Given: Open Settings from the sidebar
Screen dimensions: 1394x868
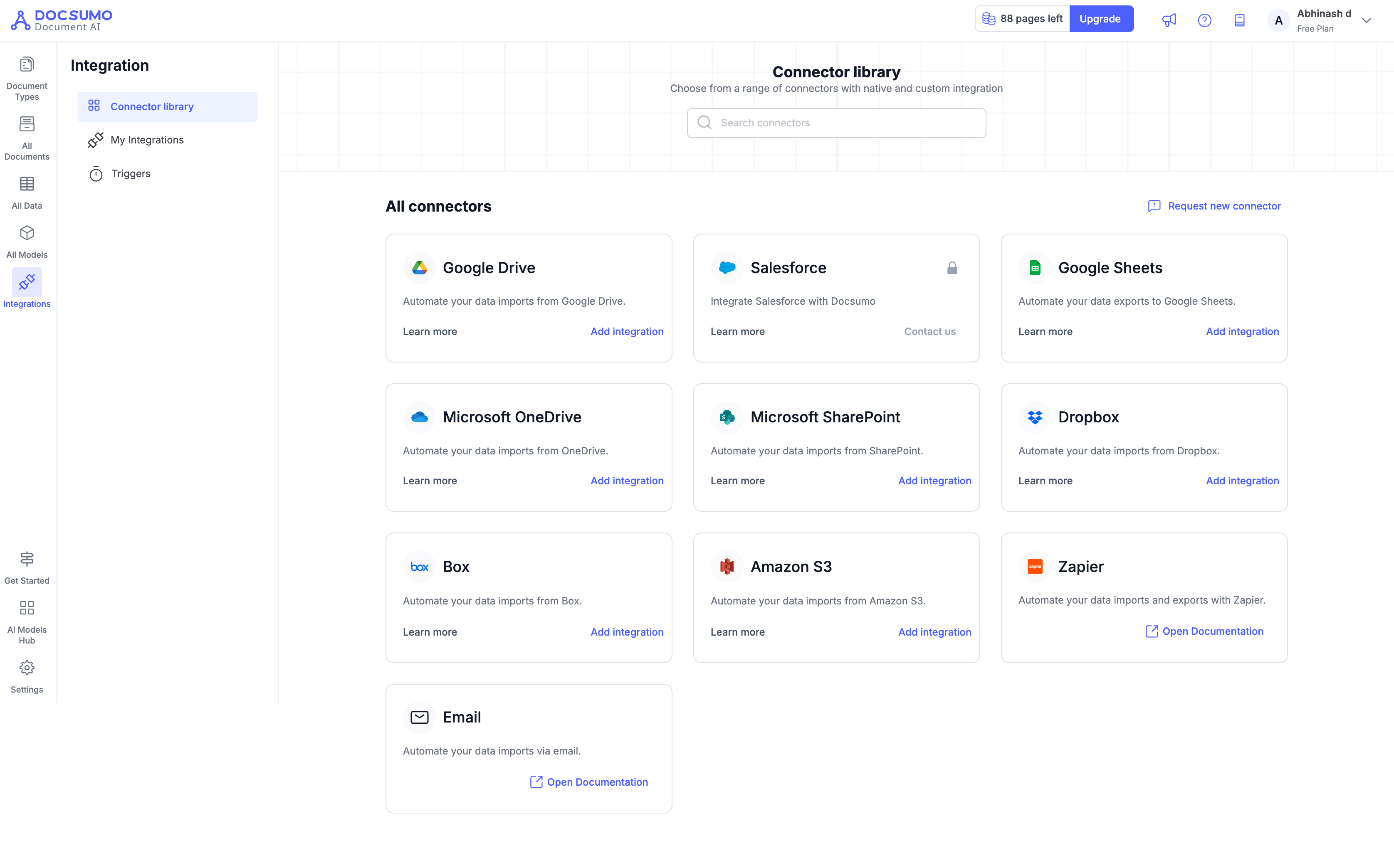Looking at the screenshot, I should (27, 677).
